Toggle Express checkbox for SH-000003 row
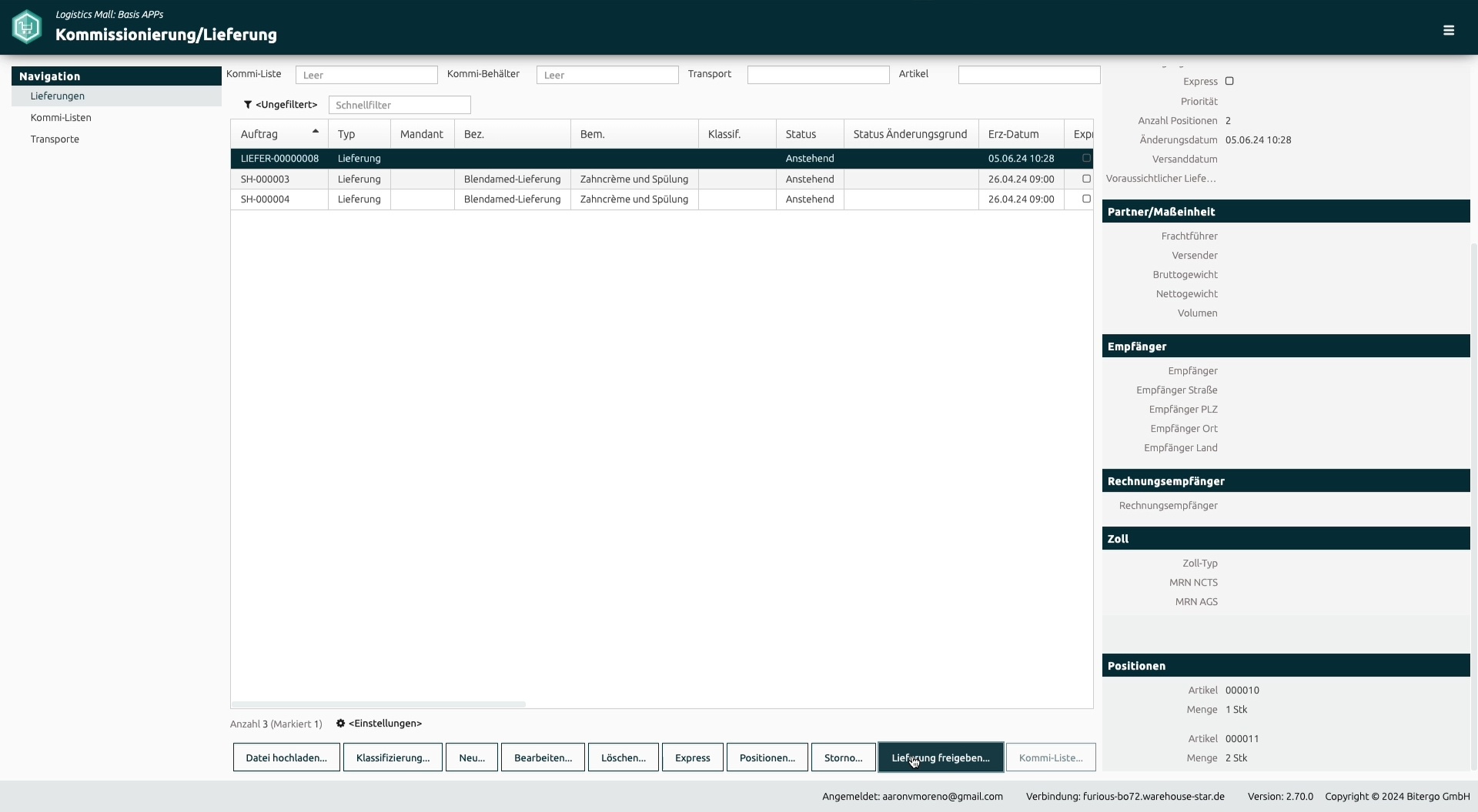Screen dimensions: 1478x812 click(1086, 179)
